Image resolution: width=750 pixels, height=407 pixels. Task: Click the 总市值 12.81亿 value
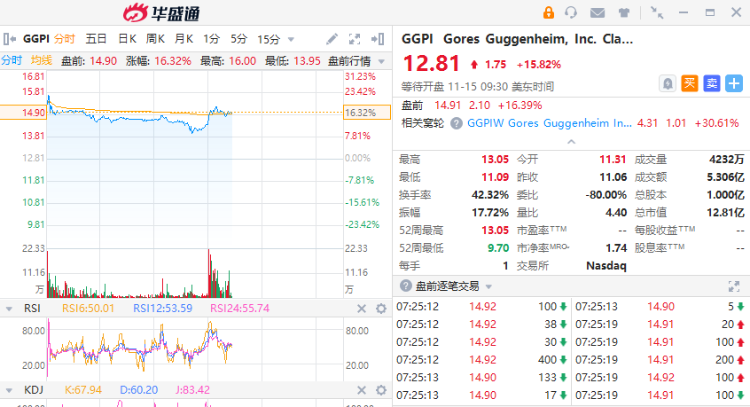pos(725,212)
